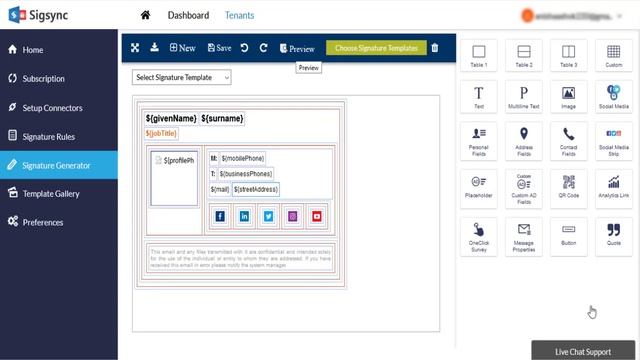Click the undo arrow icon
640x360 pixels.
click(244, 48)
